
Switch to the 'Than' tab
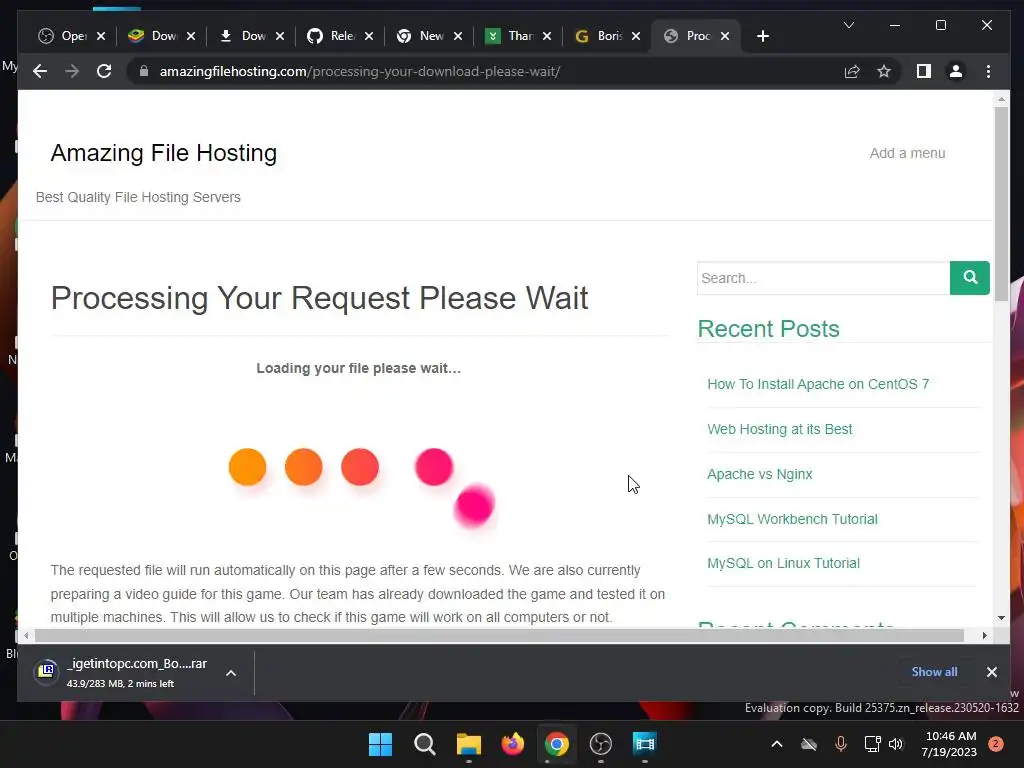point(510,36)
